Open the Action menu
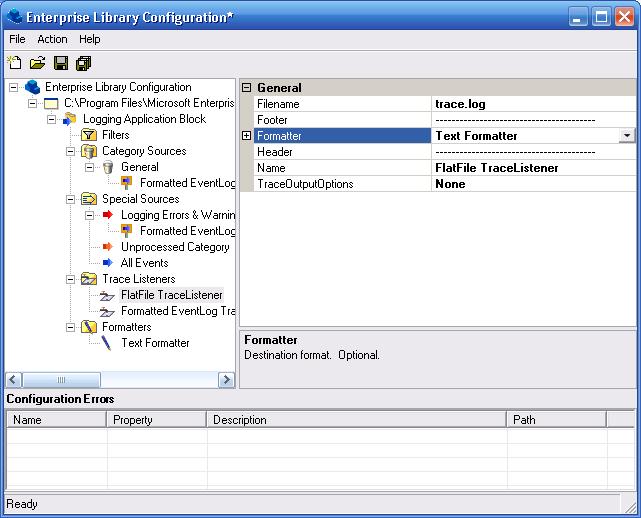This screenshot has width=641, height=518. [52, 39]
